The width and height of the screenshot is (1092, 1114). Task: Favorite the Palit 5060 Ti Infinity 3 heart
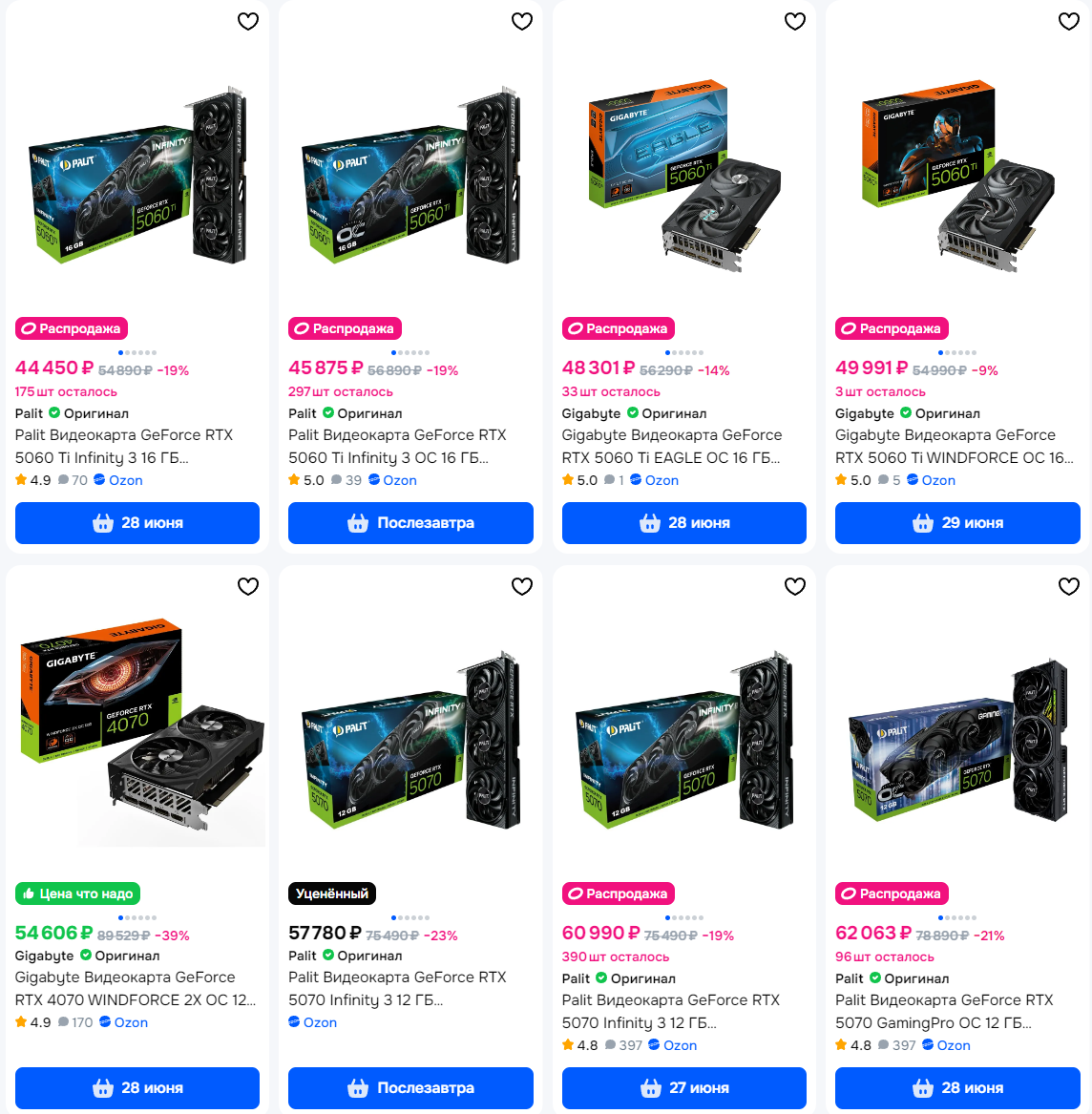248,21
